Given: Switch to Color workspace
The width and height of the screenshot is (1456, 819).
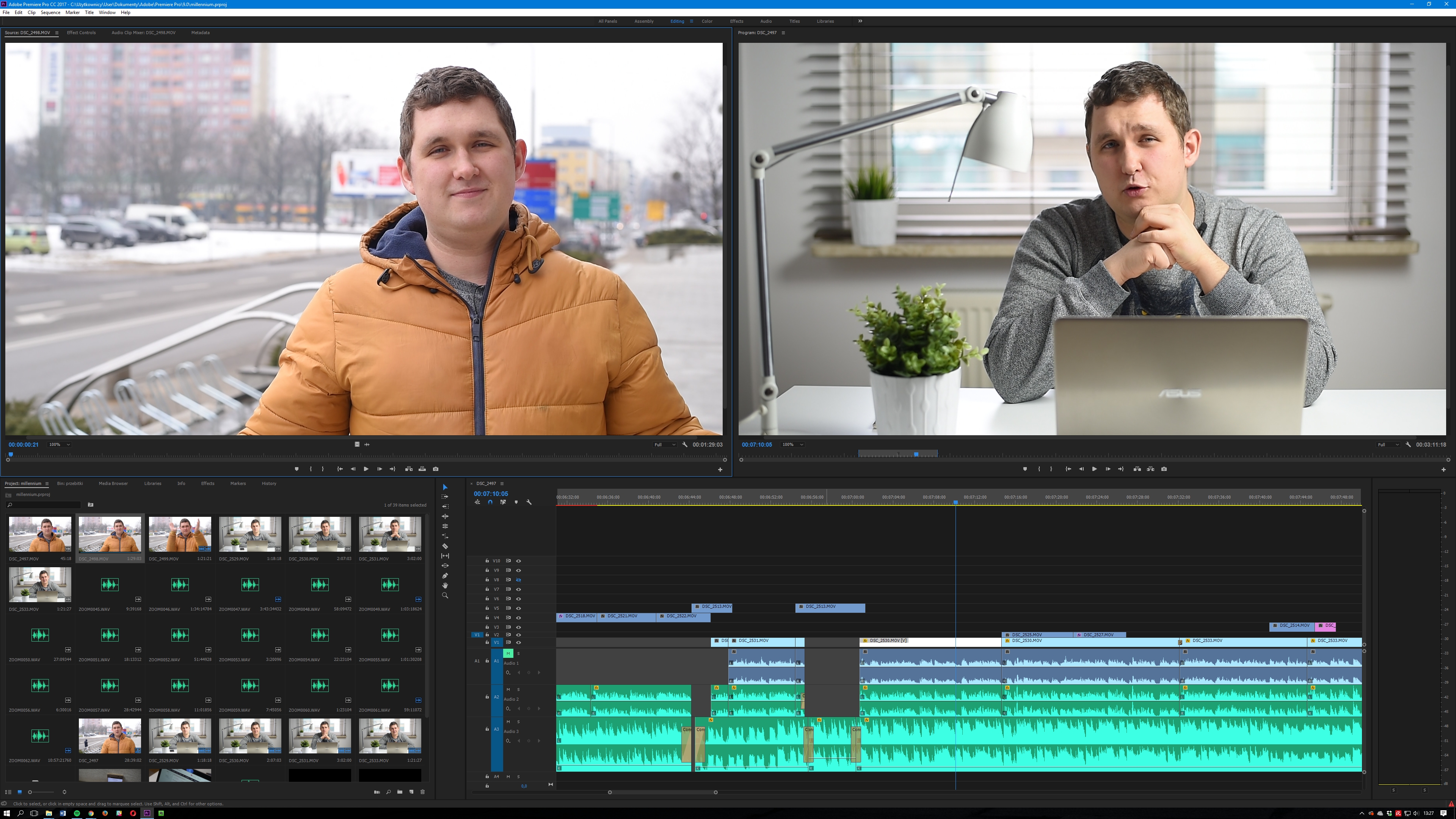Looking at the screenshot, I should pos(707,21).
